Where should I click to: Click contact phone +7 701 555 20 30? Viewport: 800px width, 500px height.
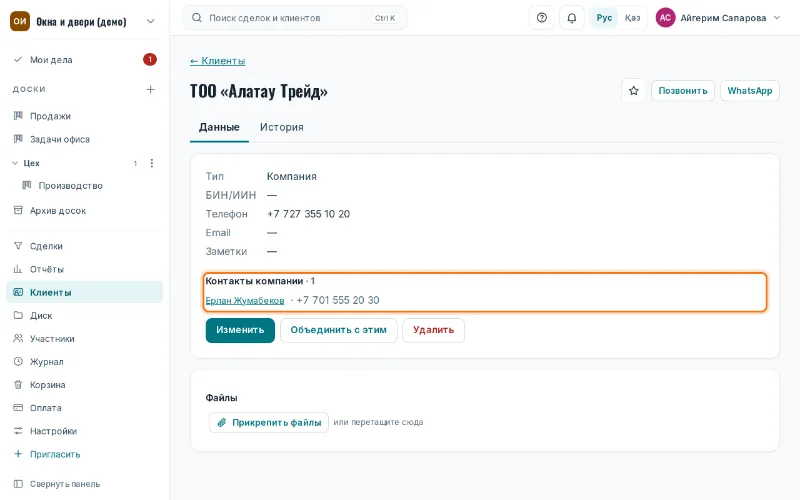coord(338,300)
